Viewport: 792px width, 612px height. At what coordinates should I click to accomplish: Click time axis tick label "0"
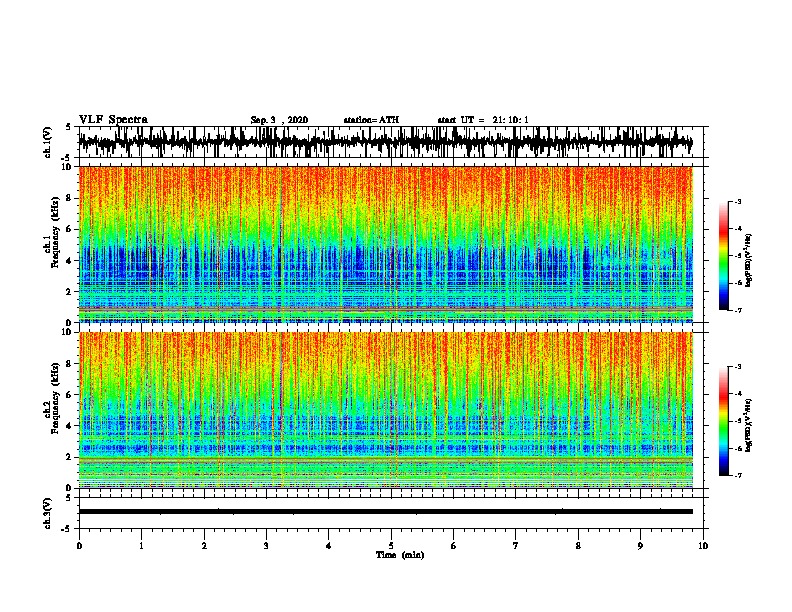79,546
